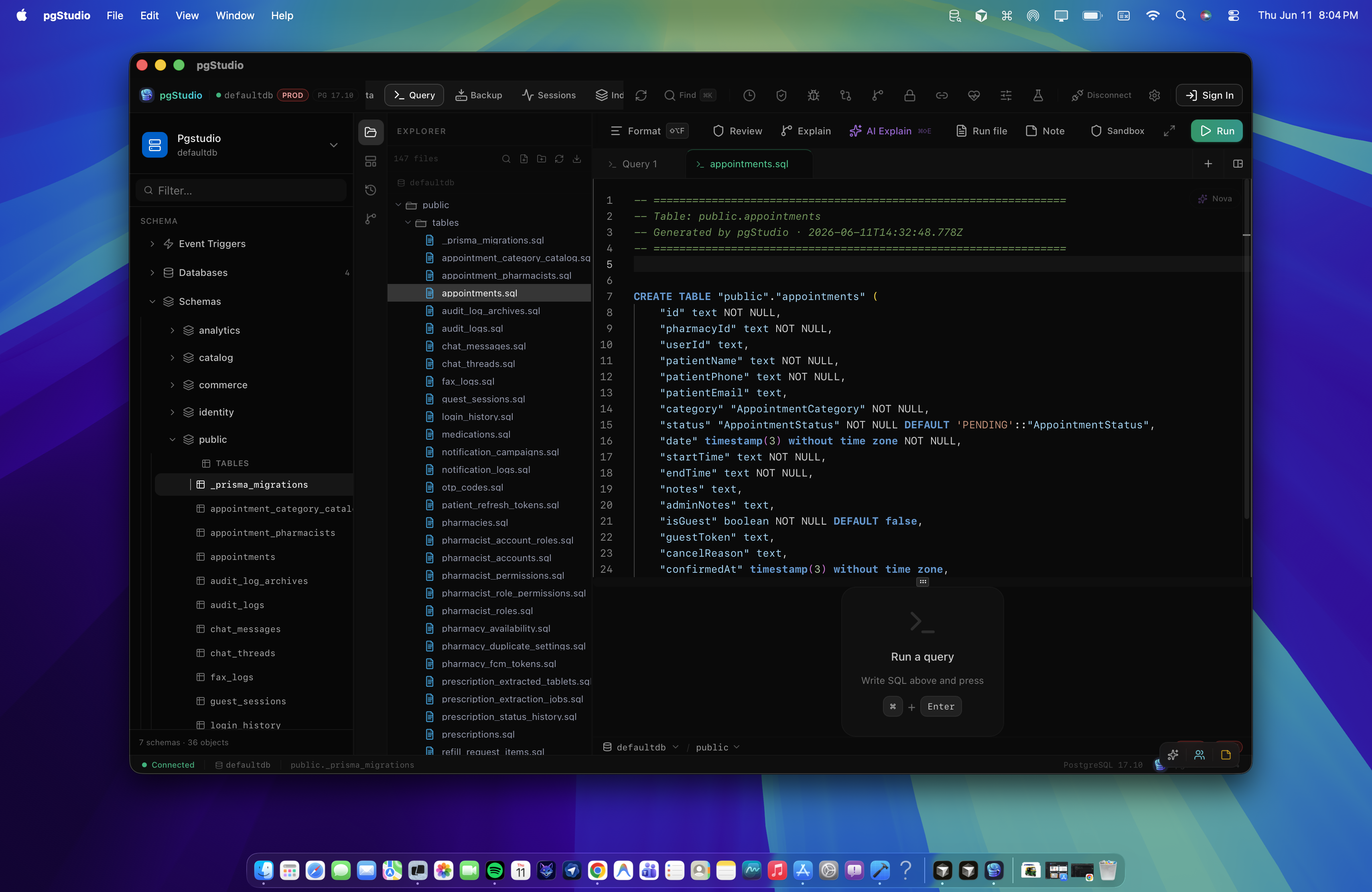Collapse the tables folder in Explorer
Screen dimensions: 1372x892
click(x=408, y=223)
